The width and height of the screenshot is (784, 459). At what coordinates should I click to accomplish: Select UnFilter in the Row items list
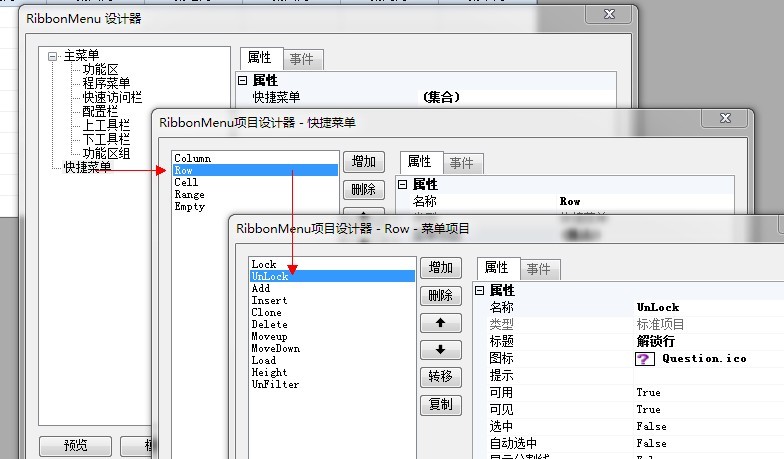pos(332,384)
